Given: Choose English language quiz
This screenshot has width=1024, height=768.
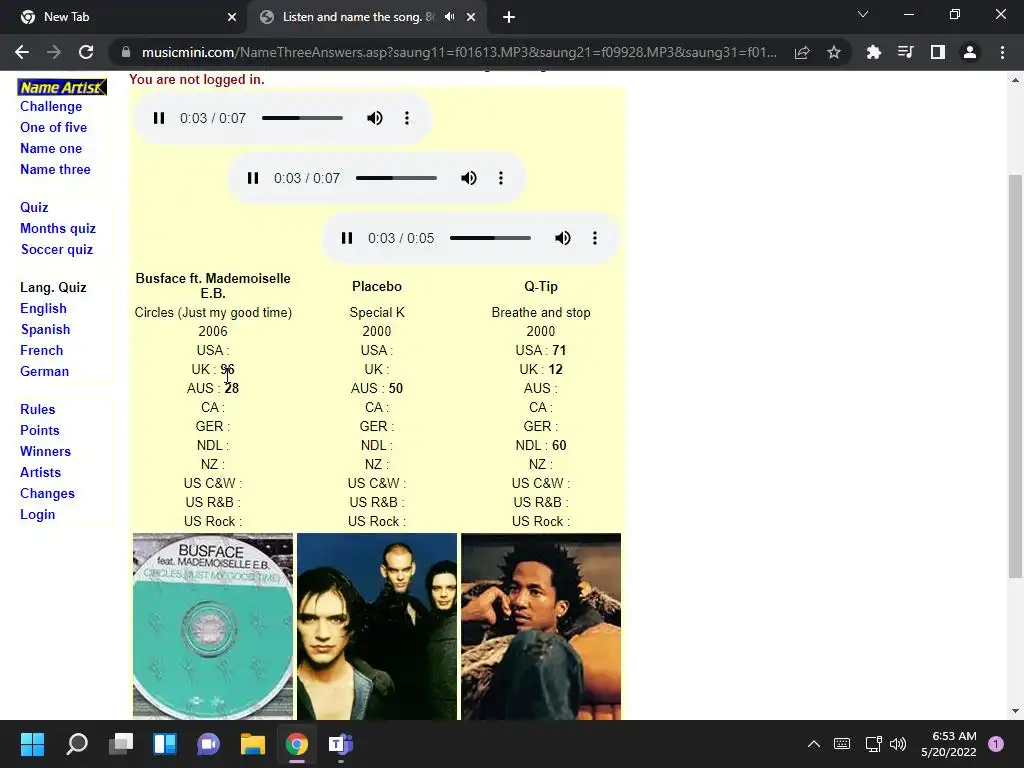Looking at the screenshot, I should tap(43, 308).
